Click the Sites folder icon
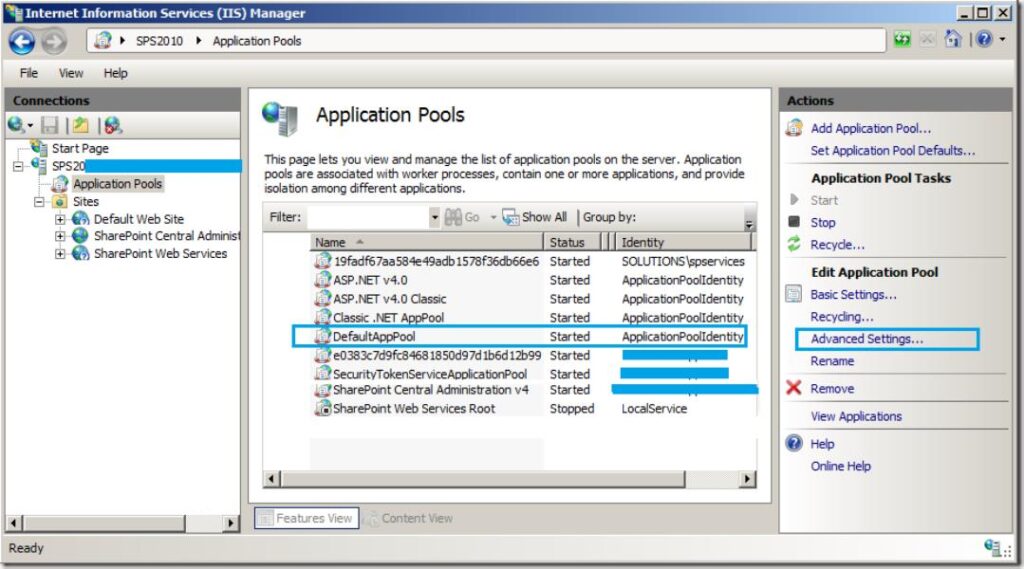 pyautogui.click(x=60, y=201)
